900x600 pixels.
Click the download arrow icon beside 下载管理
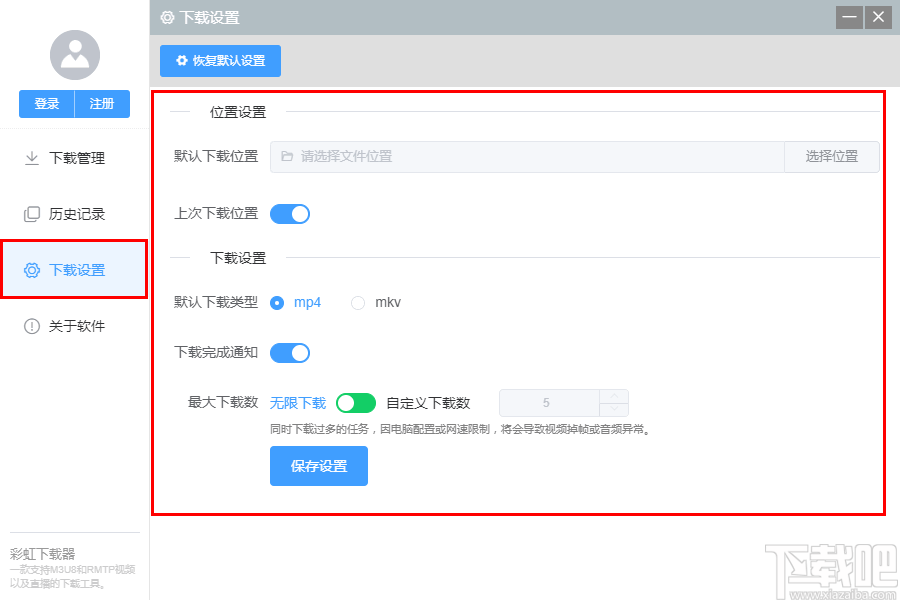(x=31, y=157)
